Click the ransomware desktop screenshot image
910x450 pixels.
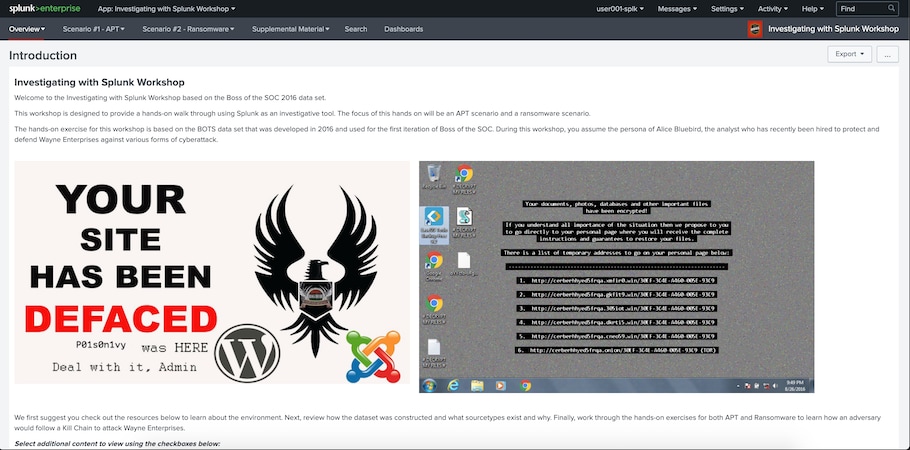(616, 277)
